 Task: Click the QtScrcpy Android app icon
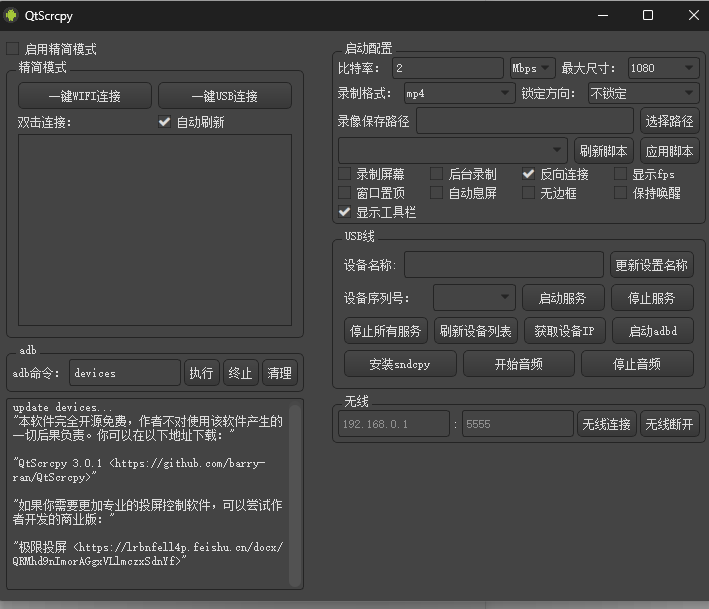pos(10,15)
